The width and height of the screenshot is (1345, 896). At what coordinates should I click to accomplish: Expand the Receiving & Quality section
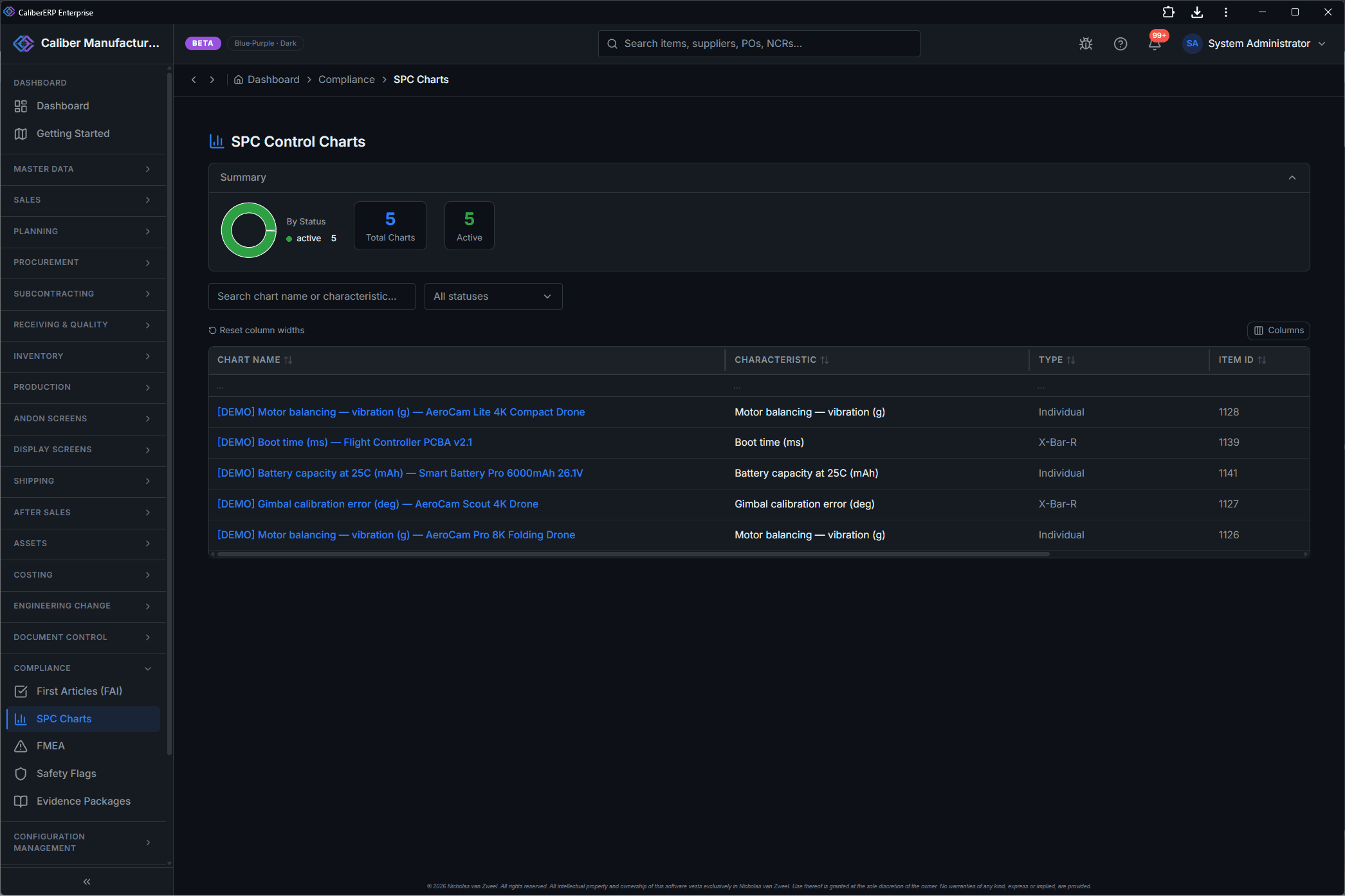[82, 325]
